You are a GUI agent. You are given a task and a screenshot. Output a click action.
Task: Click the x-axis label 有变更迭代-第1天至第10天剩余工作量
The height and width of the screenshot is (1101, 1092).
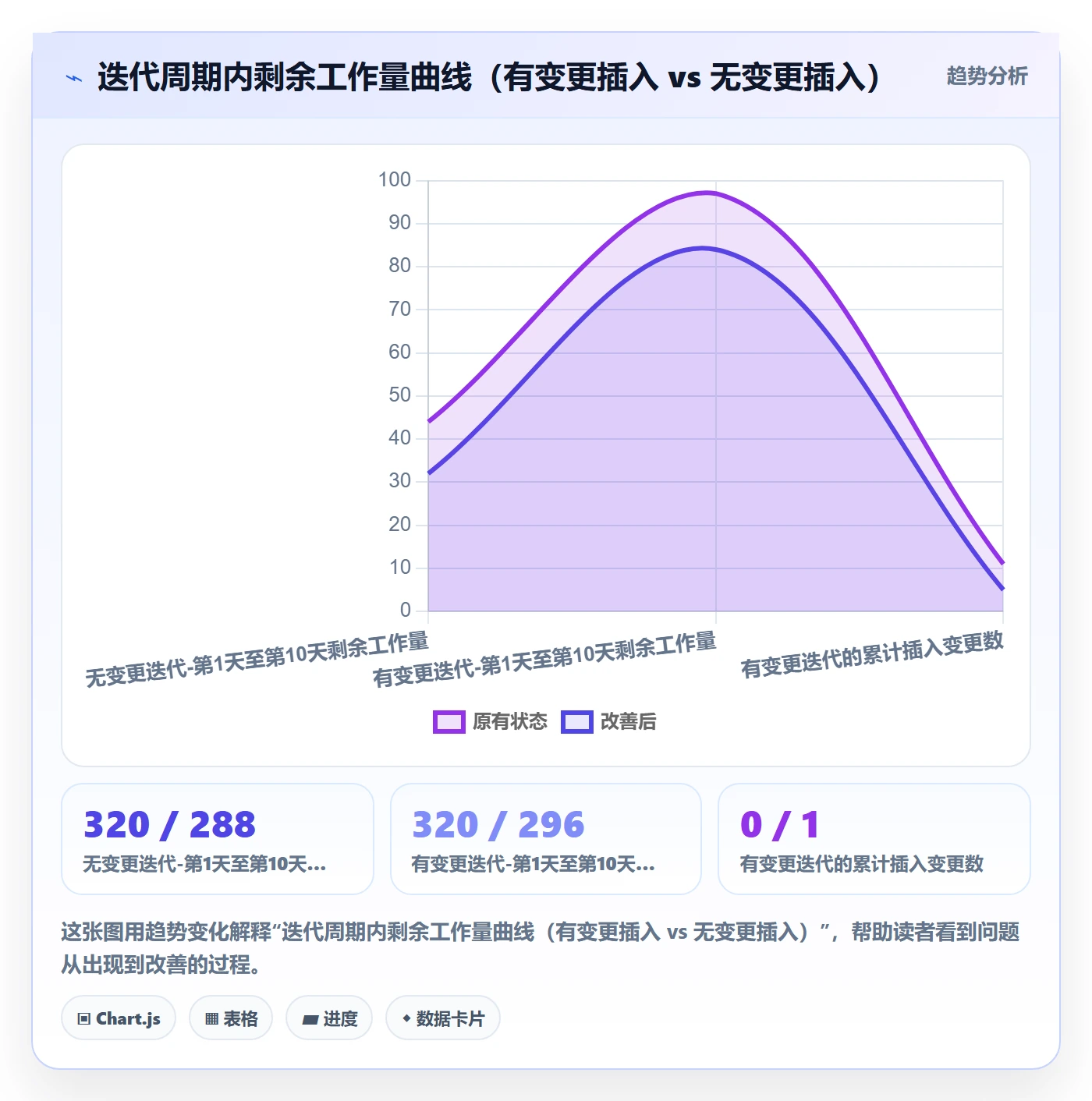[544, 659]
